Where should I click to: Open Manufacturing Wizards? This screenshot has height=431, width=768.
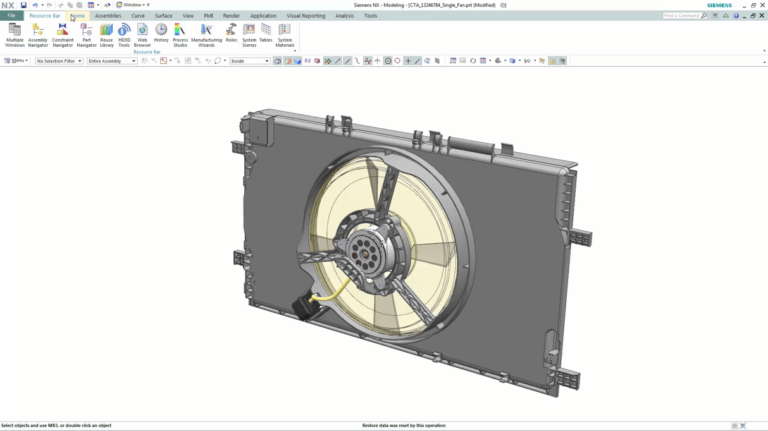pos(206,35)
